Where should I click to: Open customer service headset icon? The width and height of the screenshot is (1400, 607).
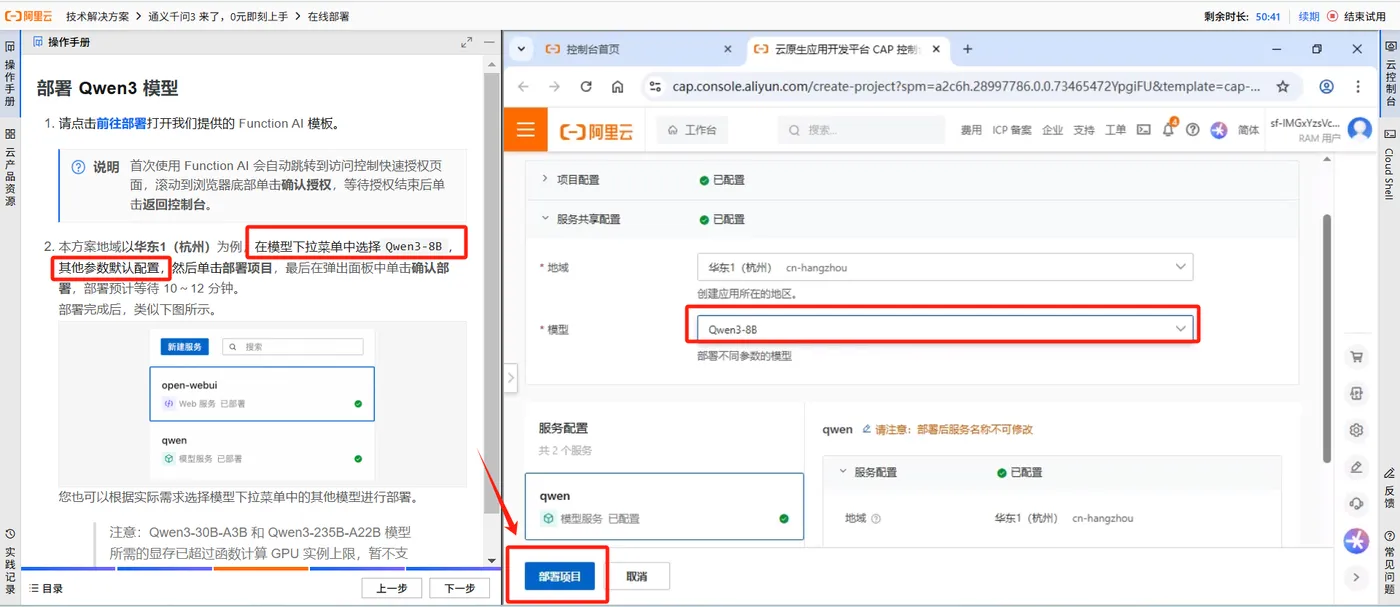pyautogui.click(x=1357, y=503)
